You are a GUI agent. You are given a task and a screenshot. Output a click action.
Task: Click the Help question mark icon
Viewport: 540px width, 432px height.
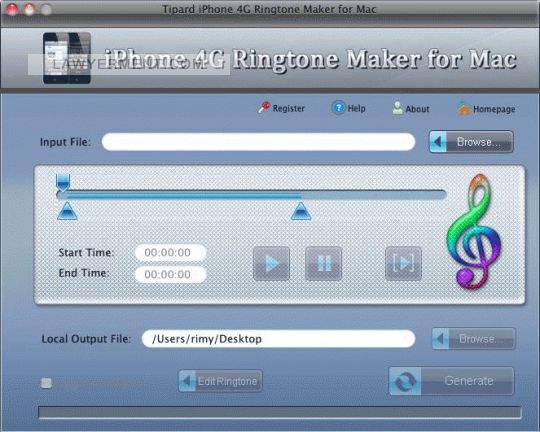[x=338, y=108]
